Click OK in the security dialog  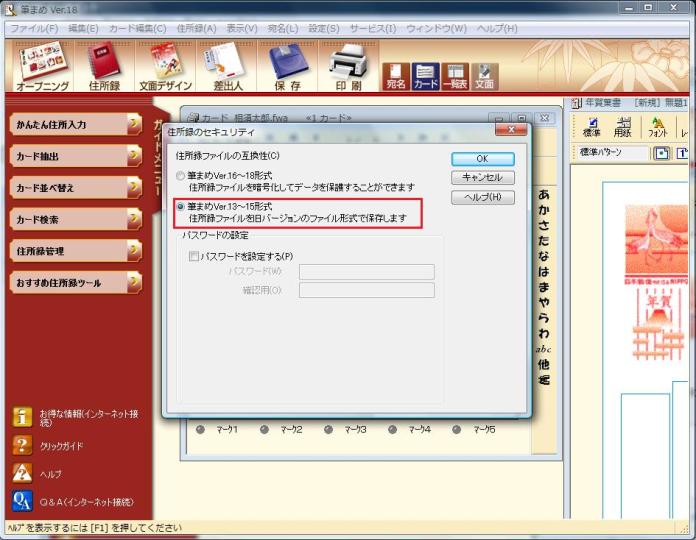483,159
